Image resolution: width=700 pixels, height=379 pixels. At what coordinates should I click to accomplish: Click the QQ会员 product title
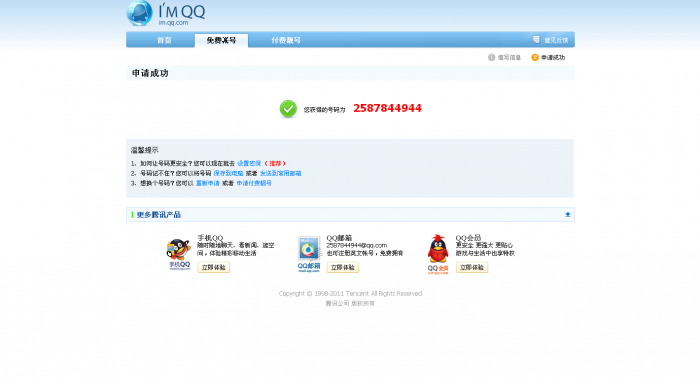(468, 238)
